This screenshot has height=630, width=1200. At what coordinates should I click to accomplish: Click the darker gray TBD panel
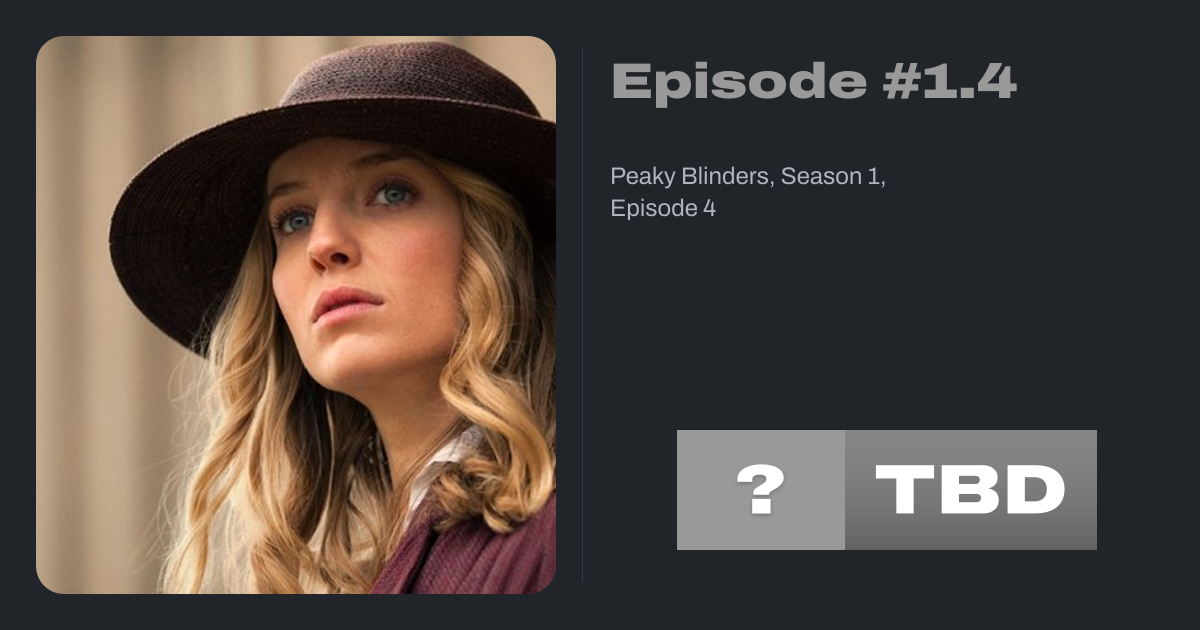tap(971, 490)
